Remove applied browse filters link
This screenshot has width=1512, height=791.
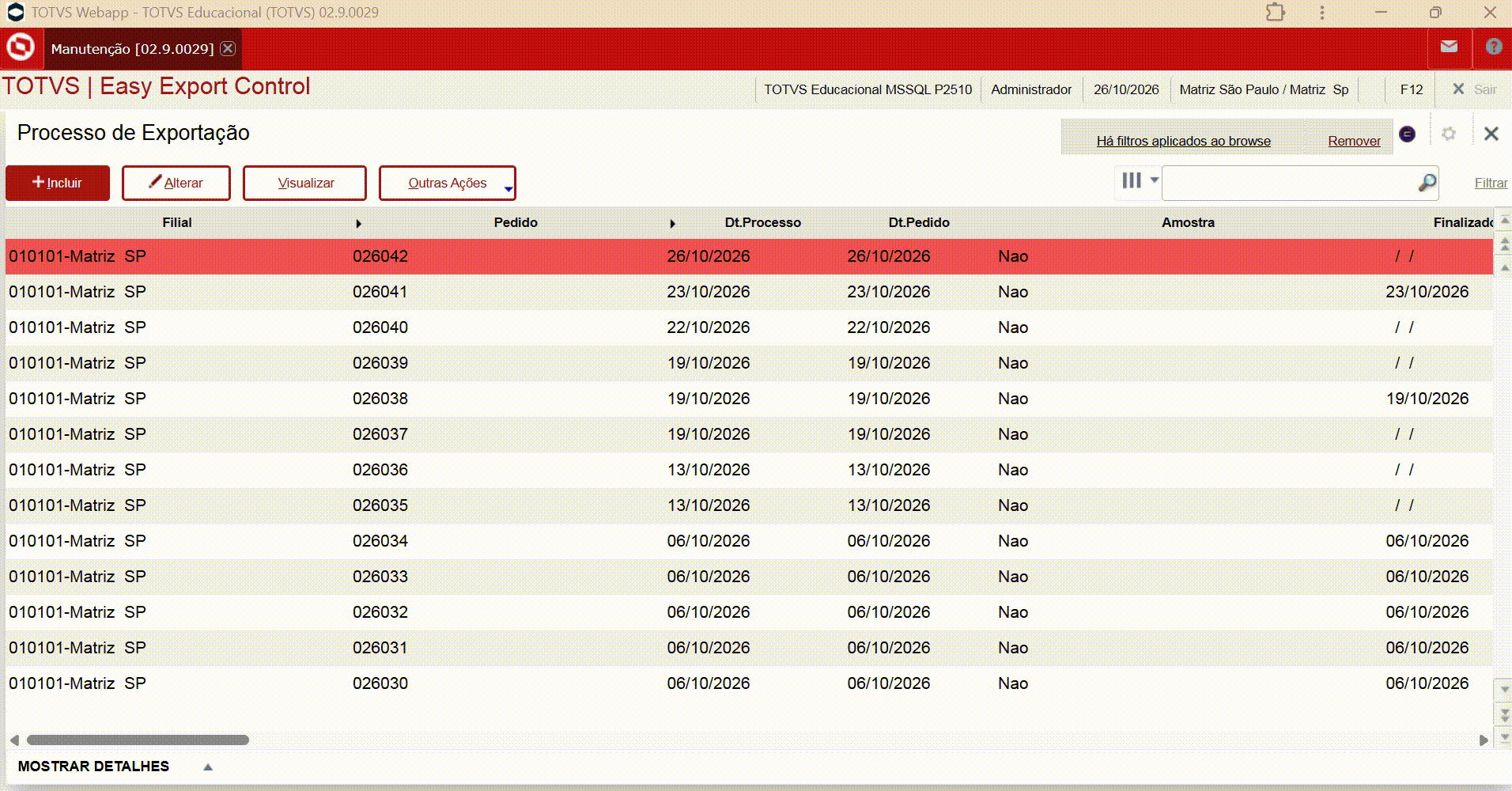(x=1354, y=141)
